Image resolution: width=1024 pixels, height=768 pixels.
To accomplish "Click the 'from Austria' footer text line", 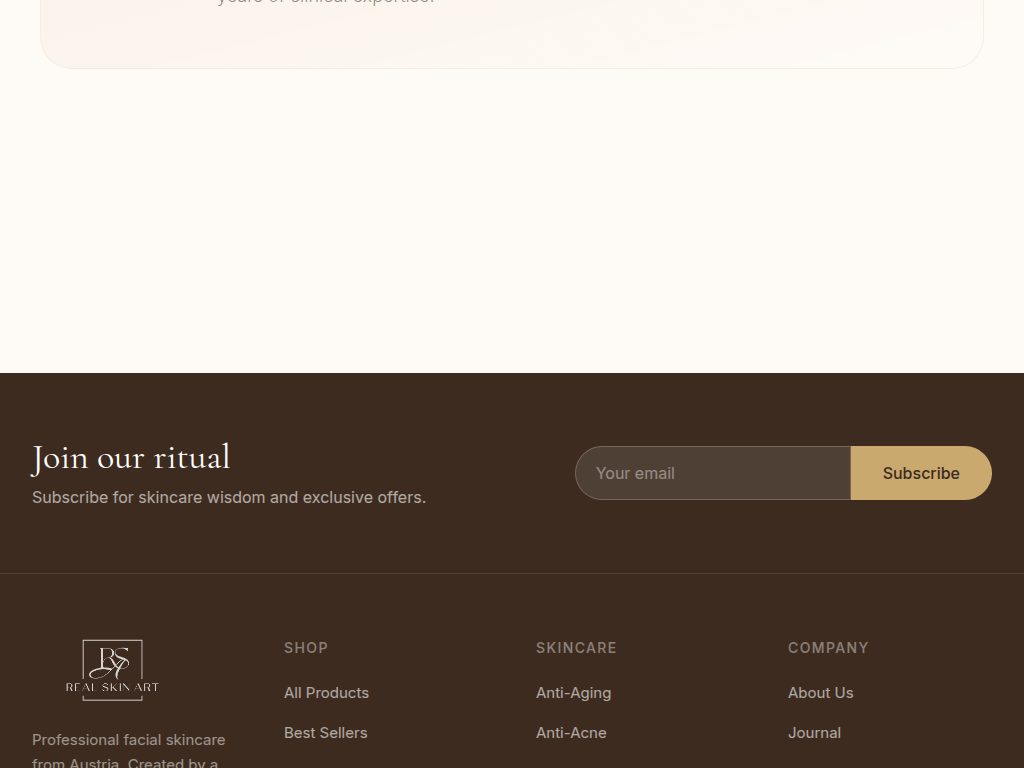I will pyautogui.click(x=125, y=762).
